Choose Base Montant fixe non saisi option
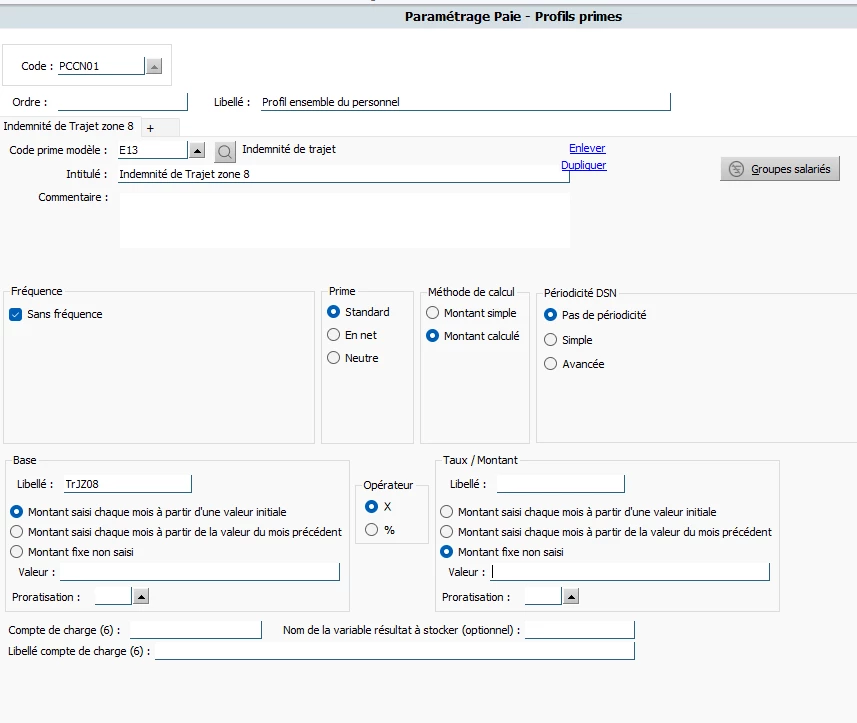 pyautogui.click(x=16, y=551)
